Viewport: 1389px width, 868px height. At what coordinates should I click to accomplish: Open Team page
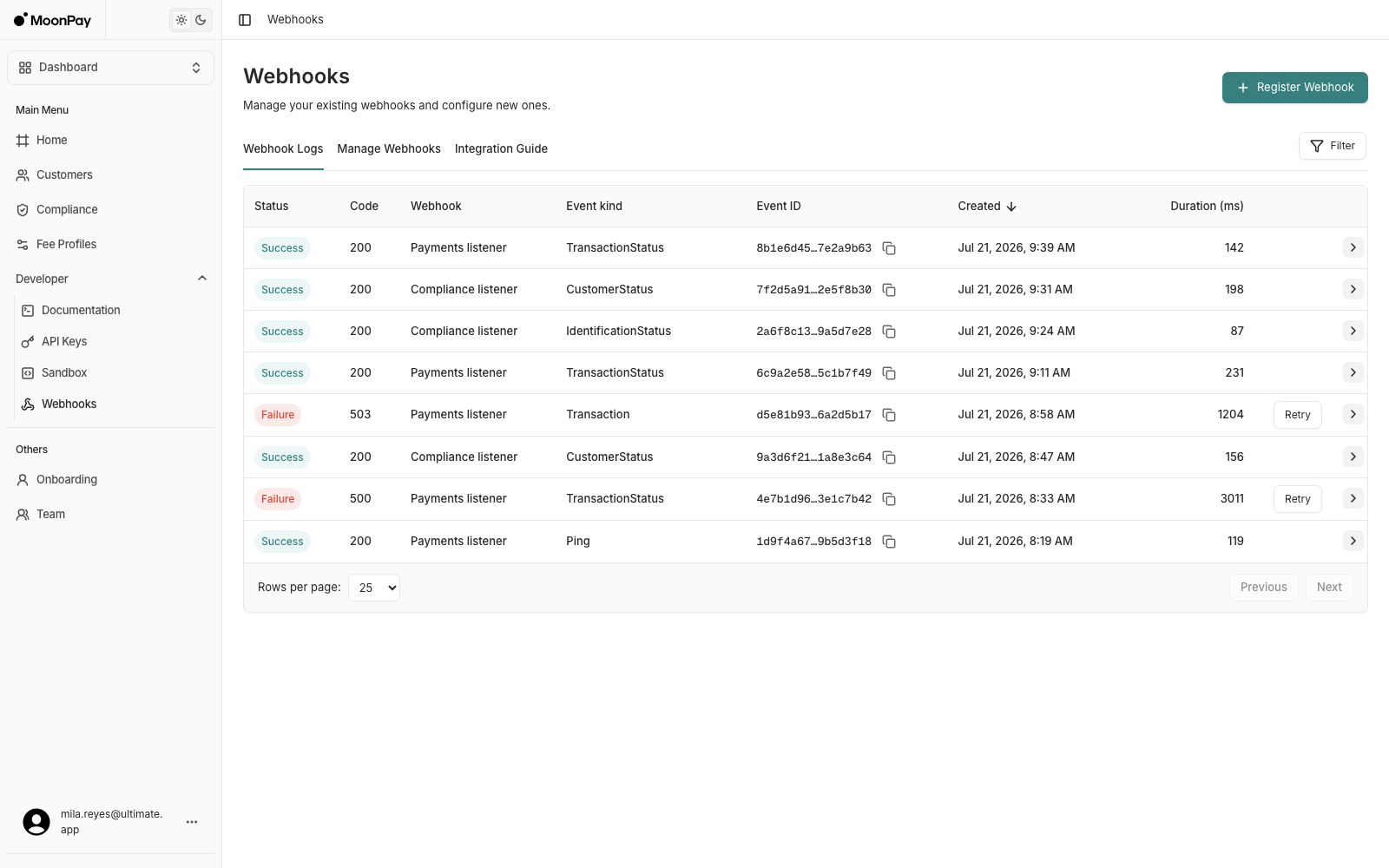coord(110,515)
